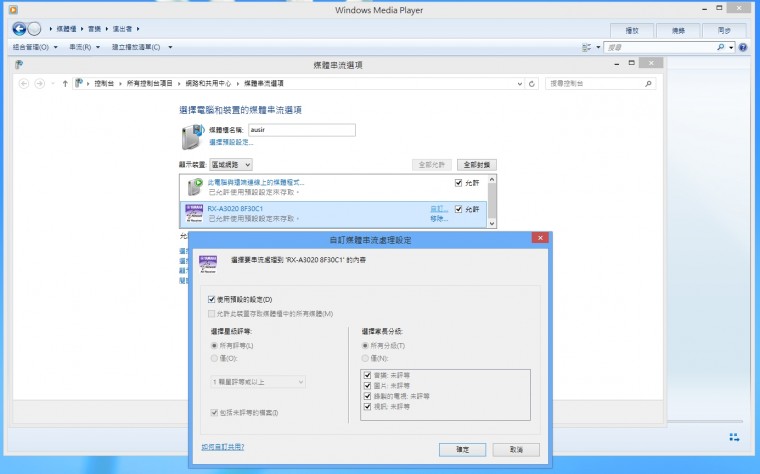760x474 pixels.
Task: Select the all ratings (L) radio button
Action: (x=214, y=346)
